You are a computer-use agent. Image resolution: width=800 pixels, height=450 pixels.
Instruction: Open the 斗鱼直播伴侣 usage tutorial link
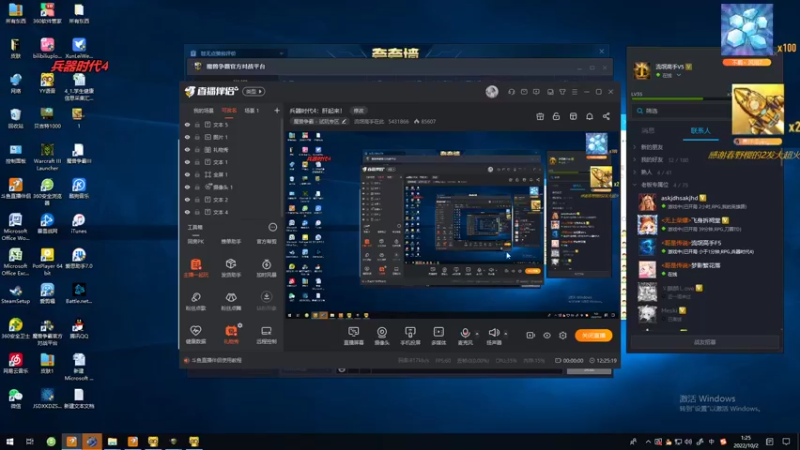point(216,360)
